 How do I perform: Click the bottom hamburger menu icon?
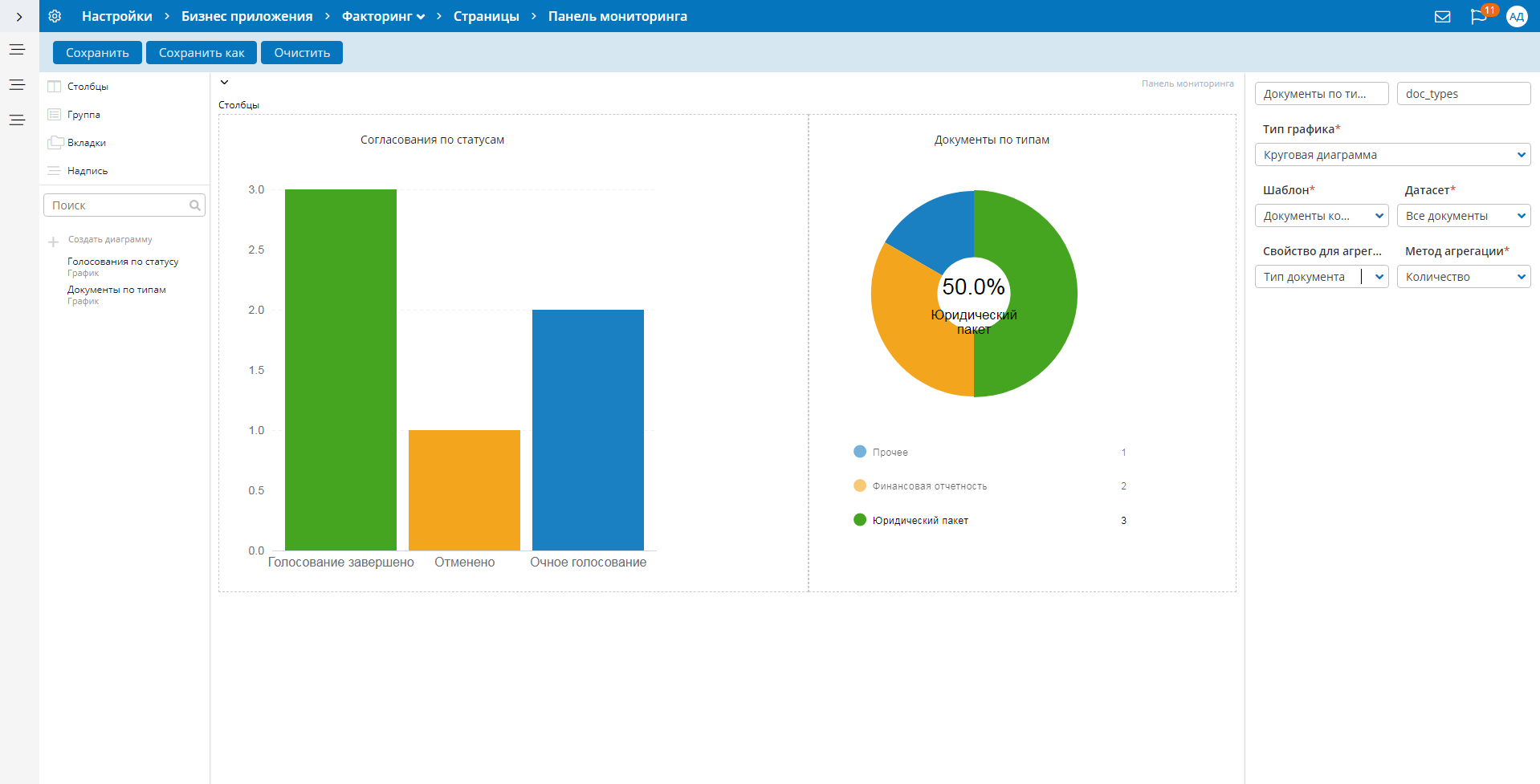click(17, 120)
